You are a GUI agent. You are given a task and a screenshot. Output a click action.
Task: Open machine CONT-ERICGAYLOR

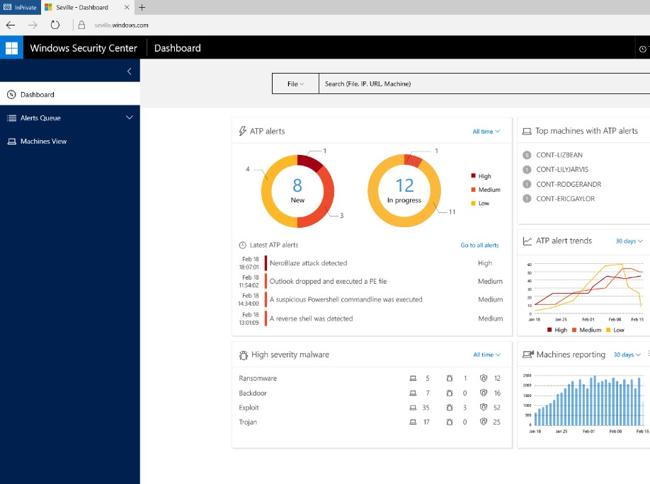(x=565, y=199)
